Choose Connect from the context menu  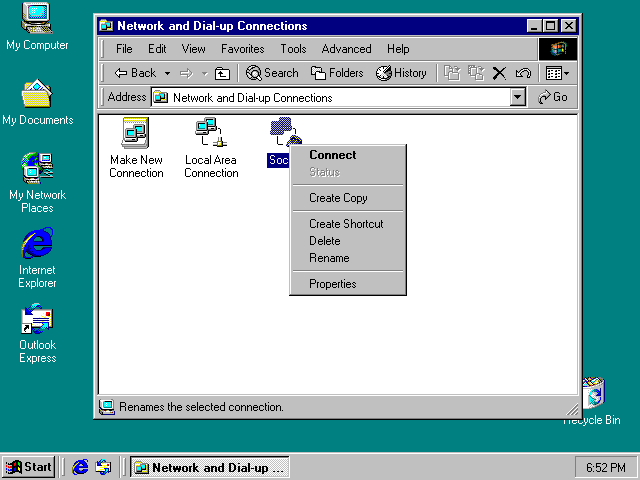pyautogui.click(x=348, y=155)
